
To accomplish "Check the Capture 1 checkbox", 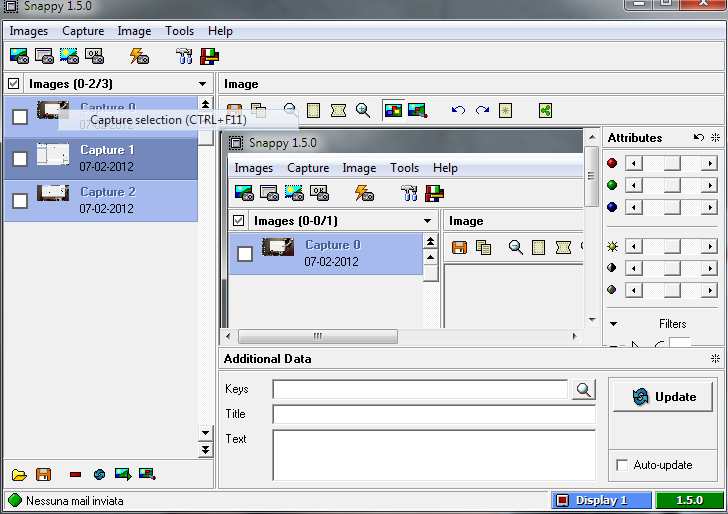I will [x=20, y=159].
